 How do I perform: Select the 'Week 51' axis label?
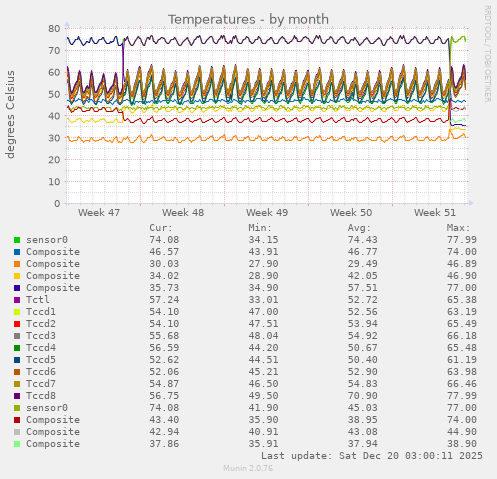[x=435, y=213]
